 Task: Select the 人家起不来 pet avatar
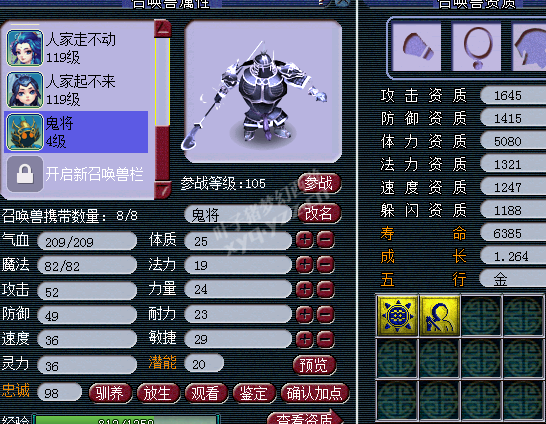click(25, 89)
